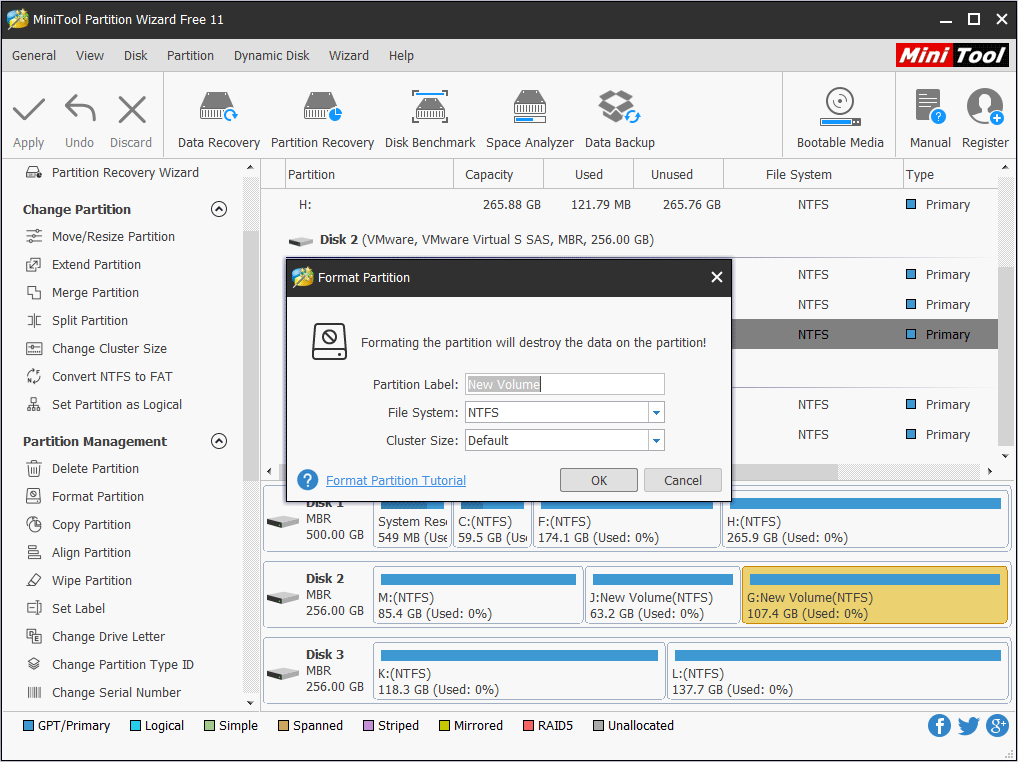This screenshot has width=1018, height=762.
Task: Collapse the Change Partition section
Action: point(219,209)
